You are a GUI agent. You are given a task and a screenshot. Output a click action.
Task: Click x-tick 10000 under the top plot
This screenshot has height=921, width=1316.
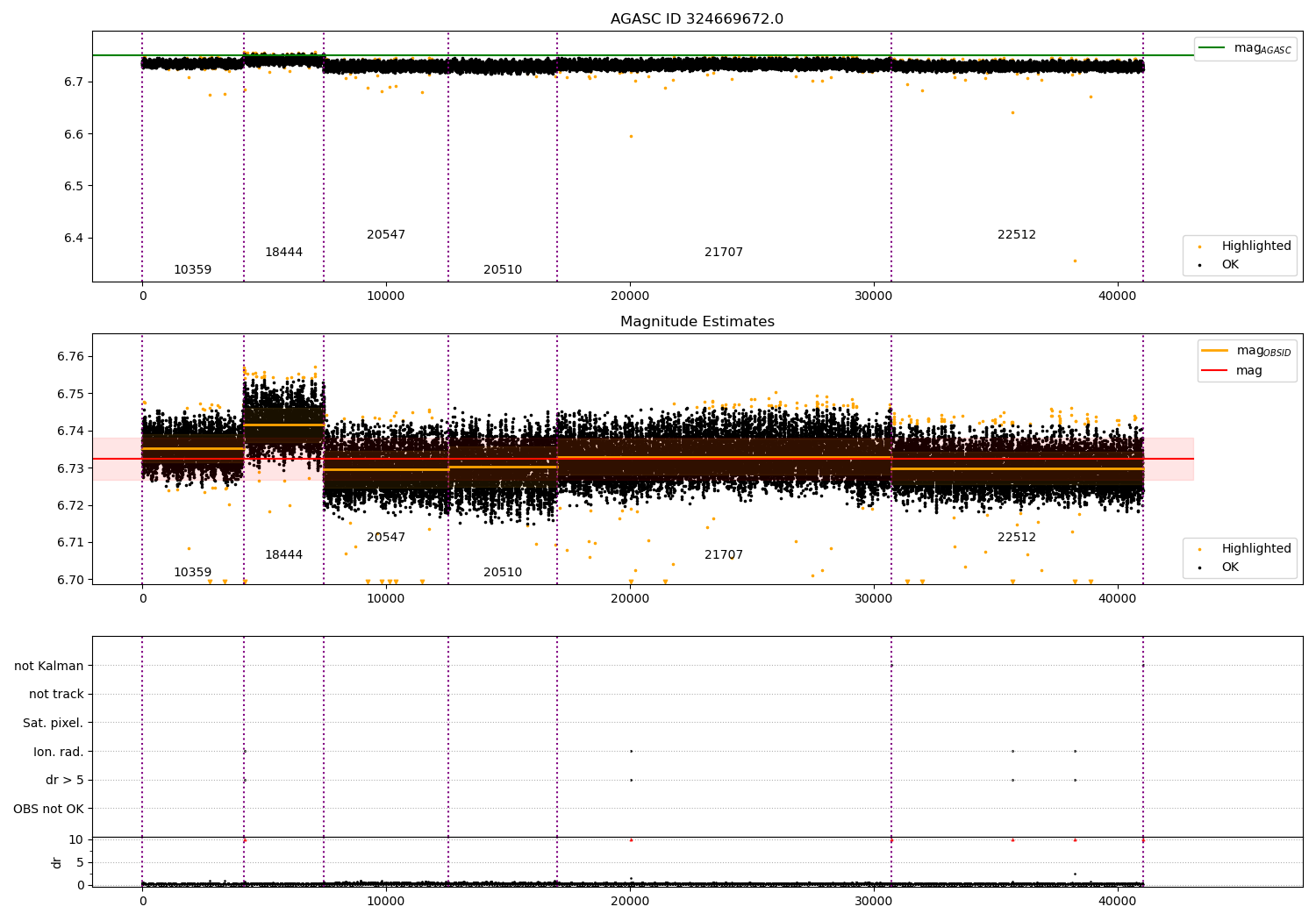[x=386, y=296]
